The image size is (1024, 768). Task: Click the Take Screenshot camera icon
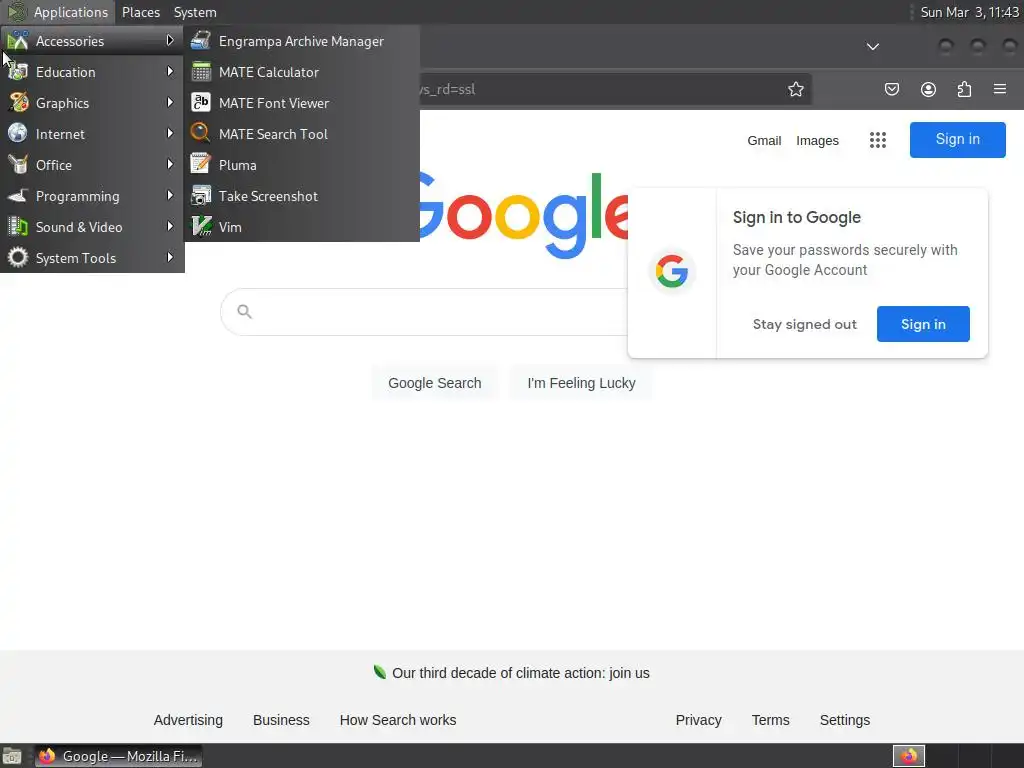click(200, 195)
